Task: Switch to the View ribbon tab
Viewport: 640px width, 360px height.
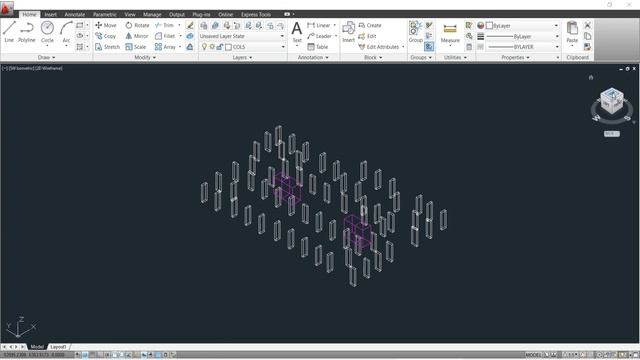Action: pyautogui.click(x=130, y=14)
